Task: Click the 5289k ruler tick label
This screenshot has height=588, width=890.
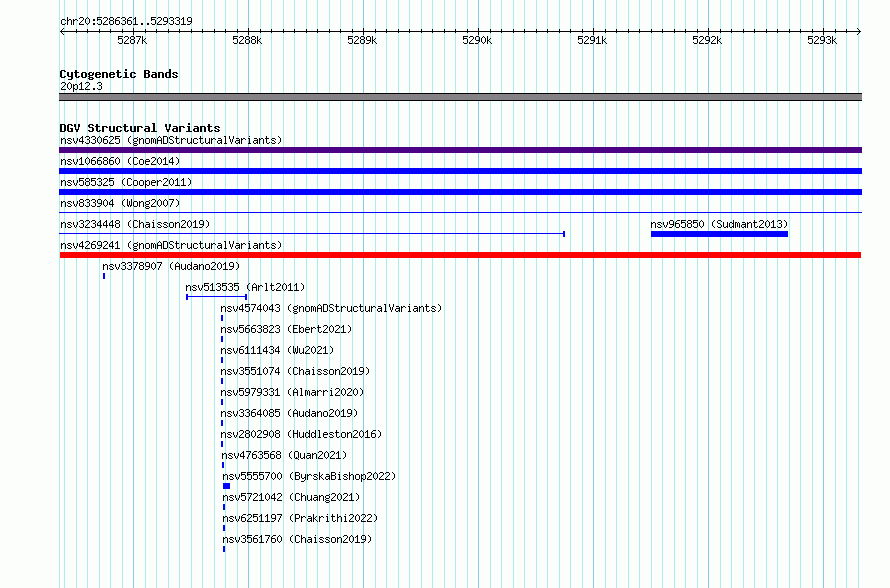Action: 362,40
